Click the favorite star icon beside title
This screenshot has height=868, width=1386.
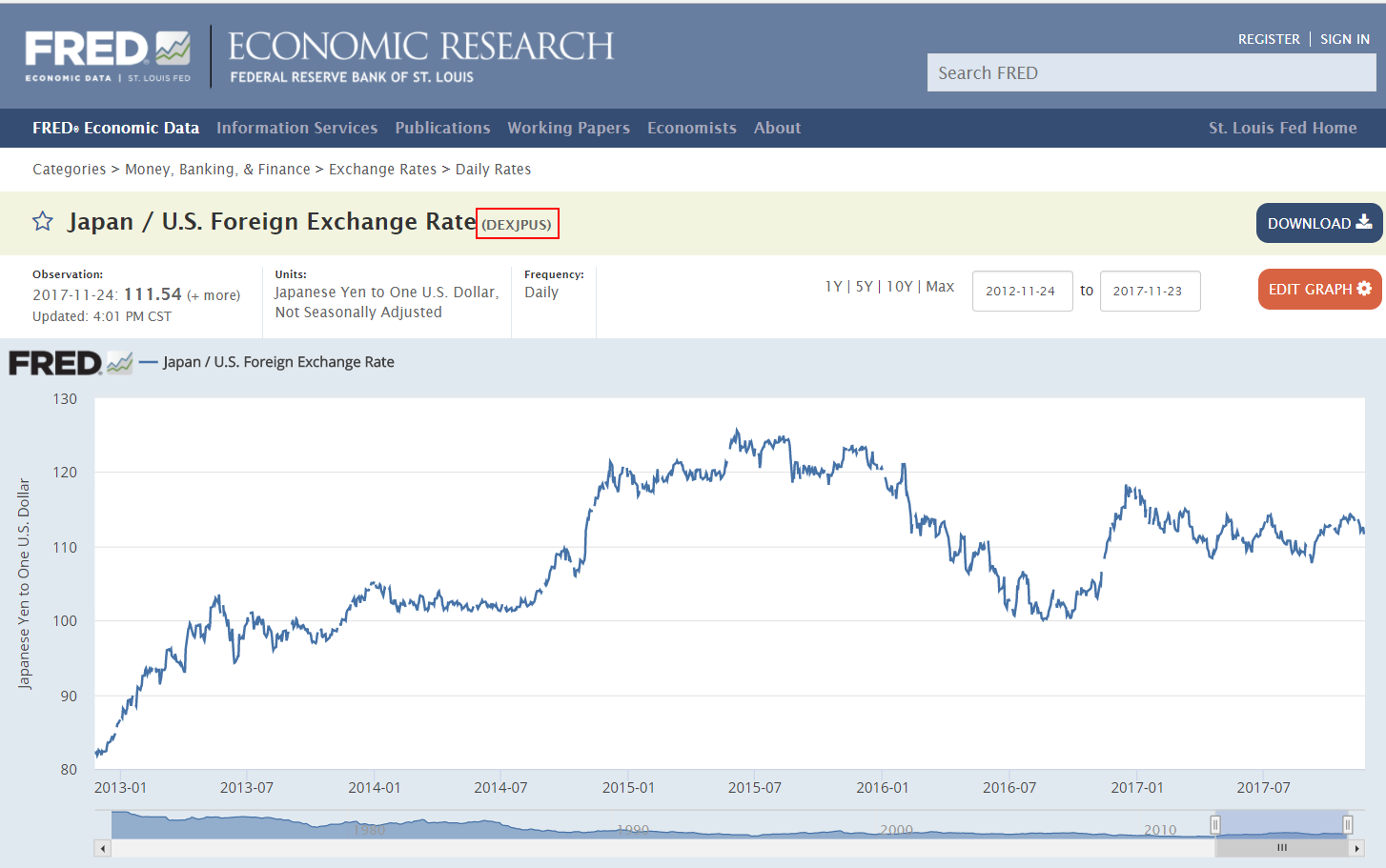click(x=43, y=222)
